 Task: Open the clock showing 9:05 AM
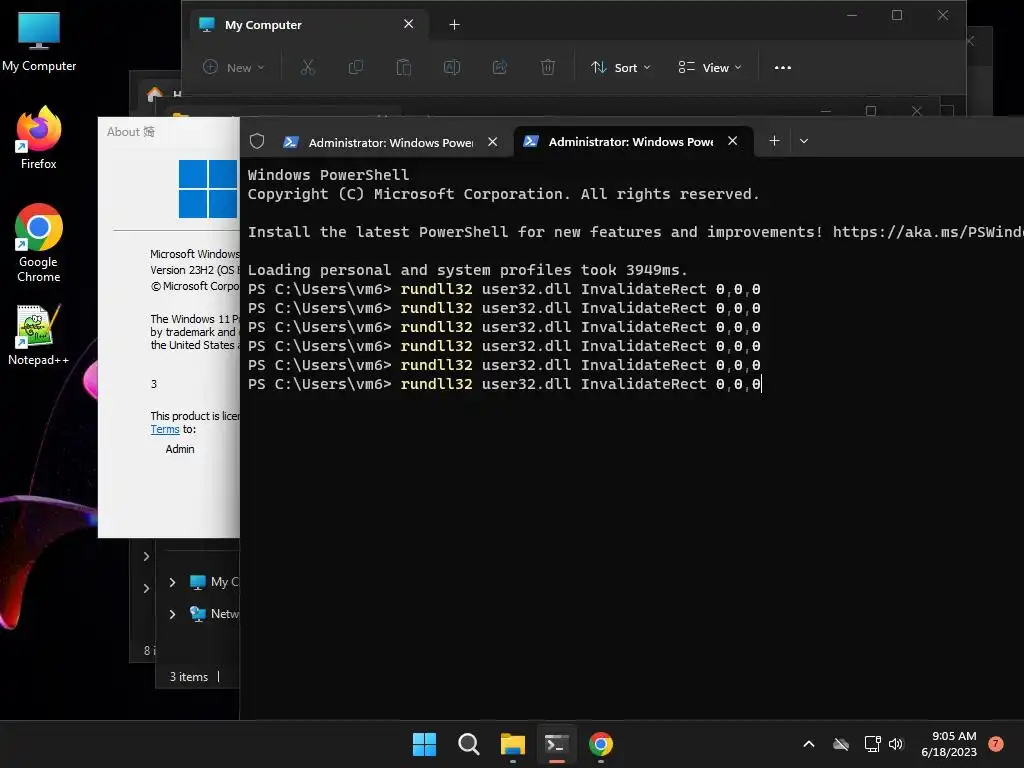pyautogui.click(x=949, y=744)
